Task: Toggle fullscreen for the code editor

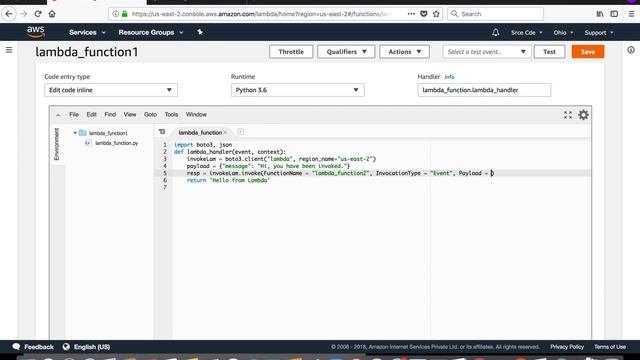Action: click(568, 115)
